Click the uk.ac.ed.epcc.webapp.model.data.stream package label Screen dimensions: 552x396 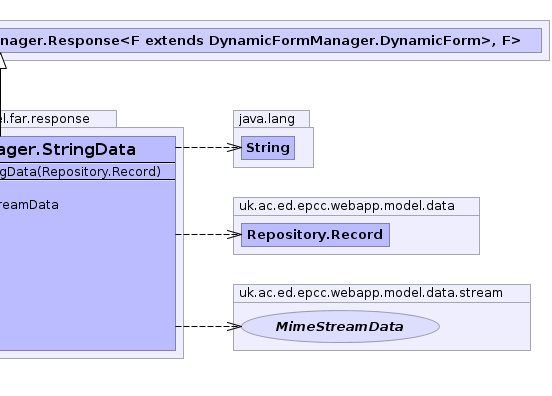click(371, 293)
